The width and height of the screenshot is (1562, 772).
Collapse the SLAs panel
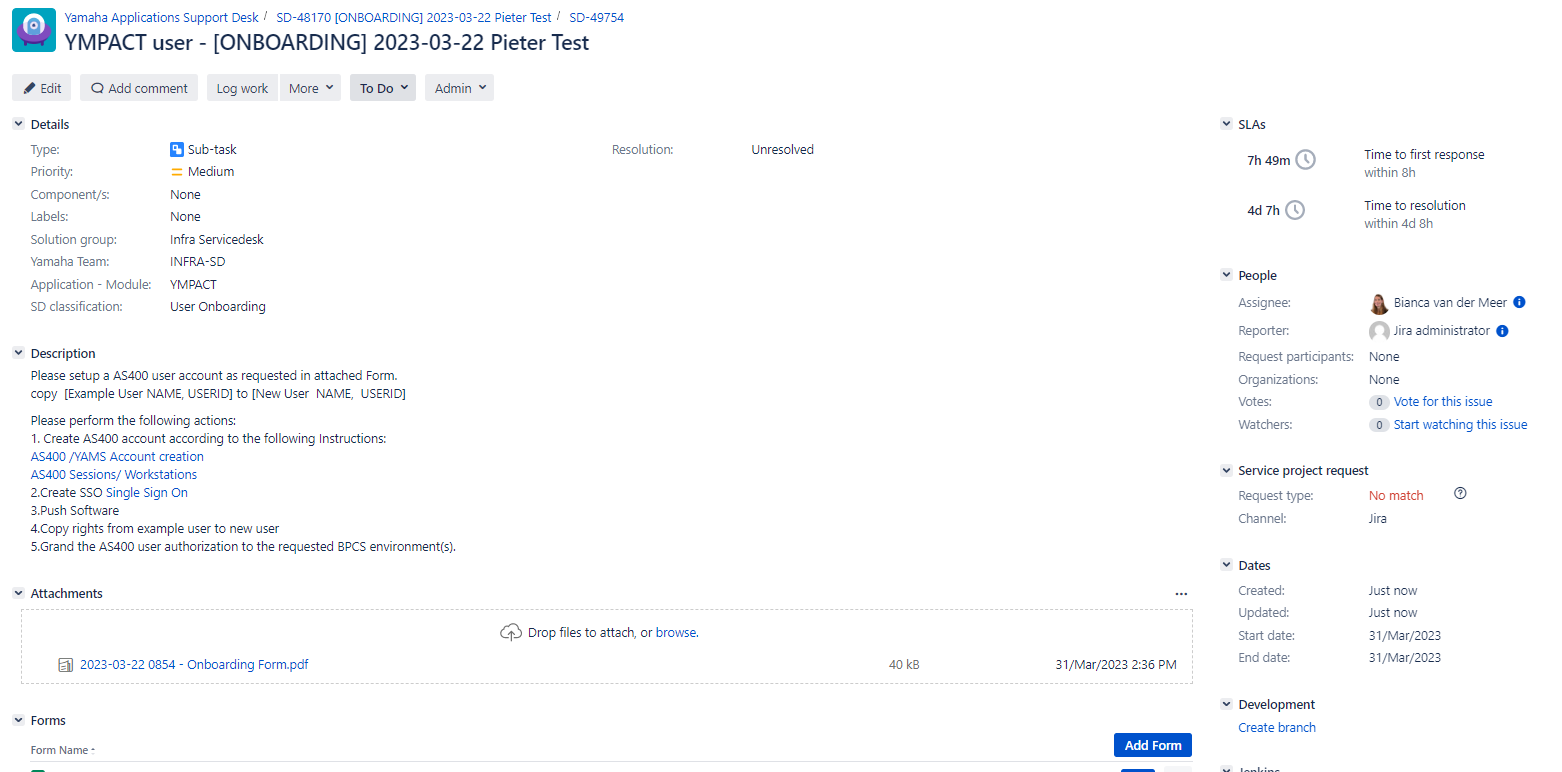[1227, 124]
